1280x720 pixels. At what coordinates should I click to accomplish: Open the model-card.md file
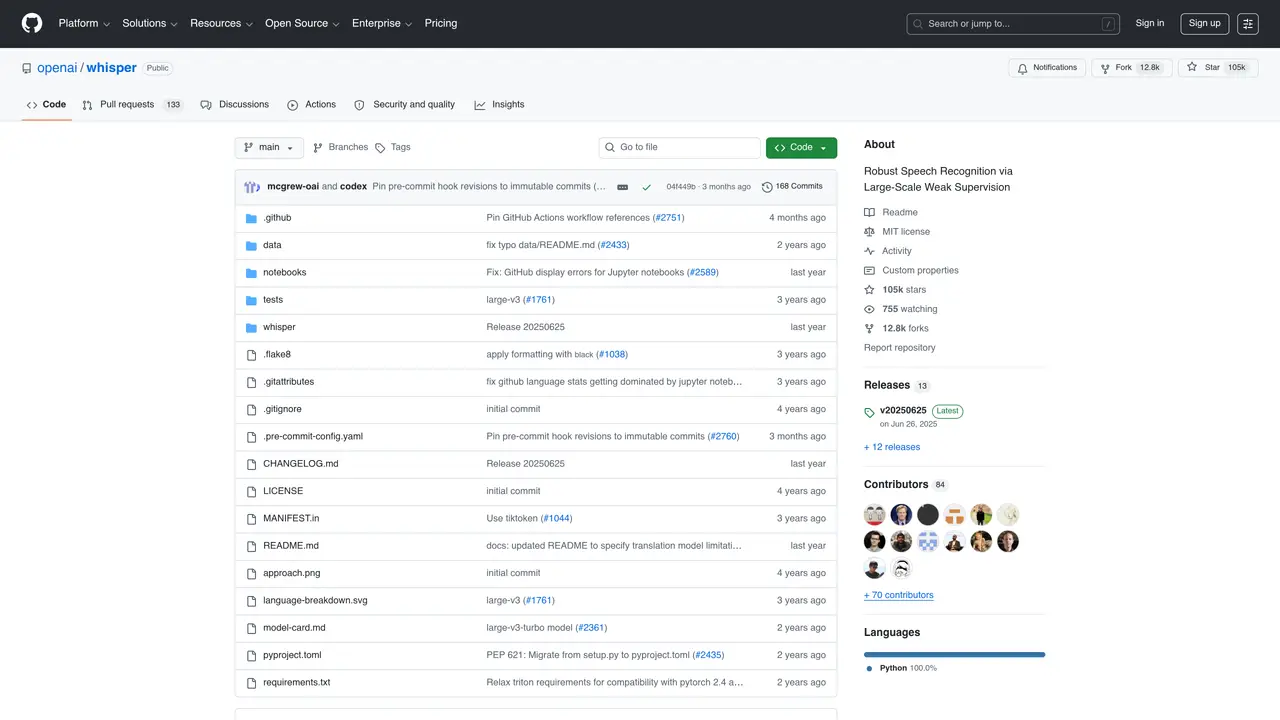pos(294,628)
